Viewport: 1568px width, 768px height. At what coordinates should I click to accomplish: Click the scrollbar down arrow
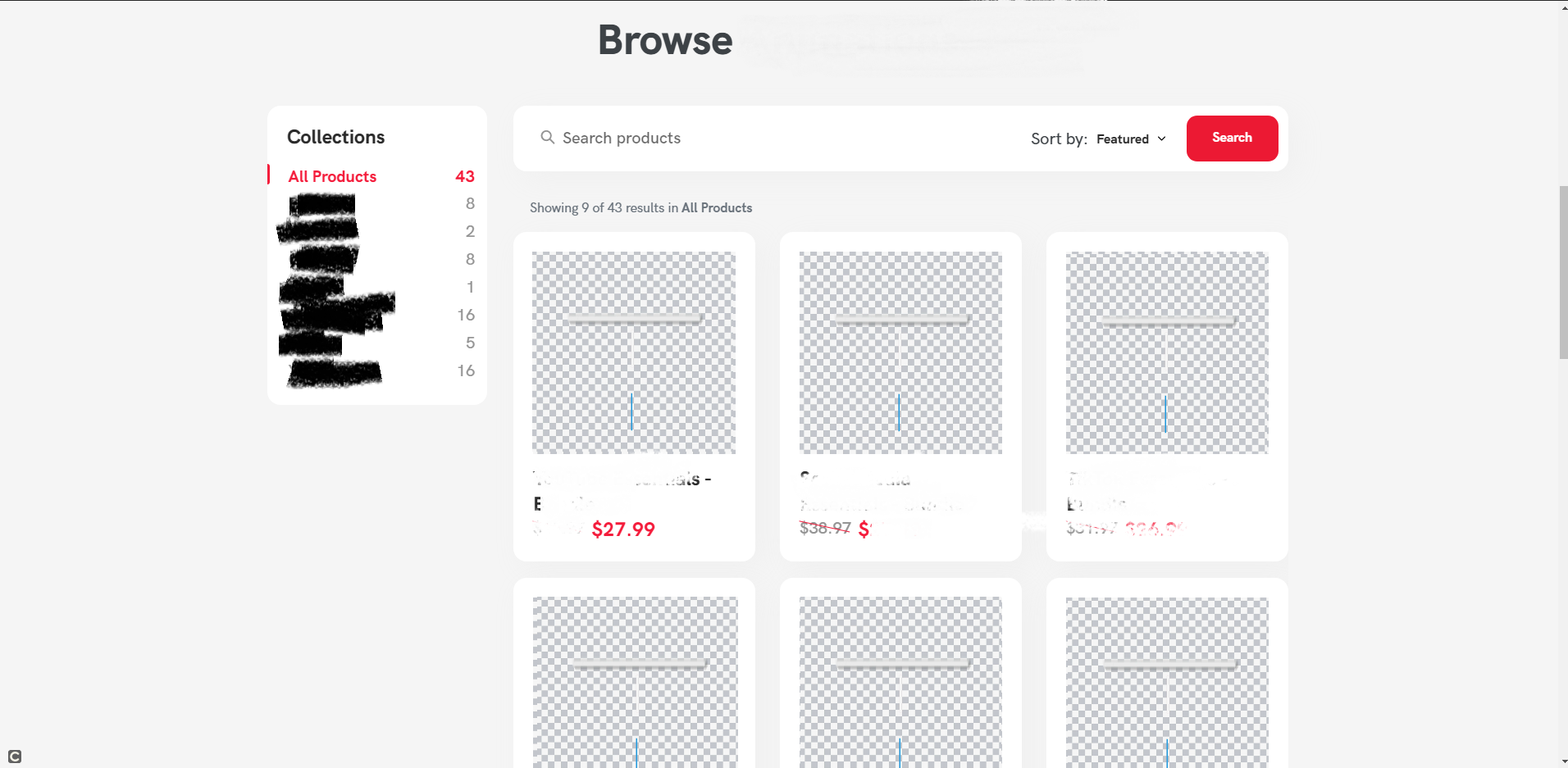[1563, 761]
